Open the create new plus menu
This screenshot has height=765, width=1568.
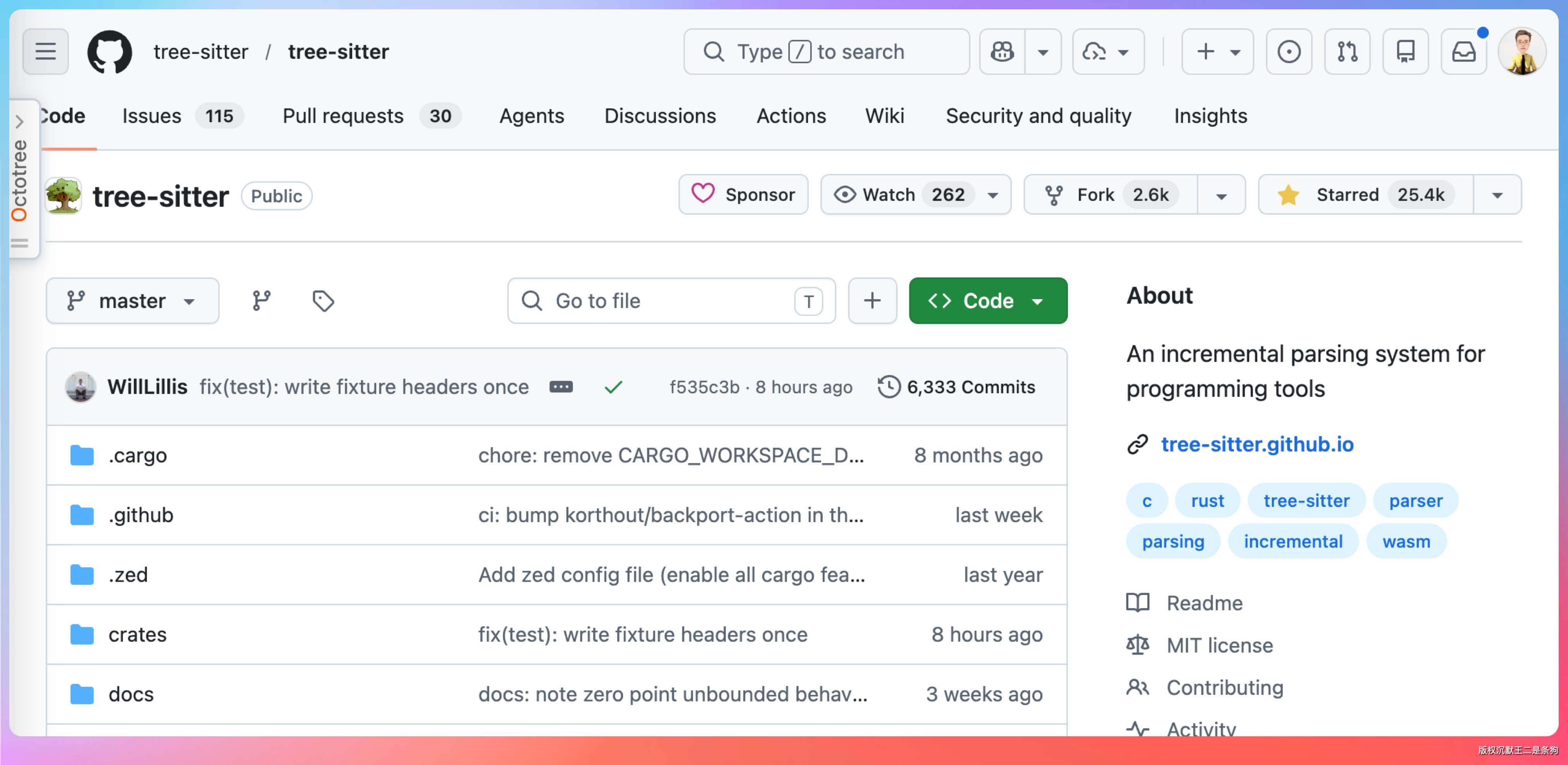click(1217, 52)
